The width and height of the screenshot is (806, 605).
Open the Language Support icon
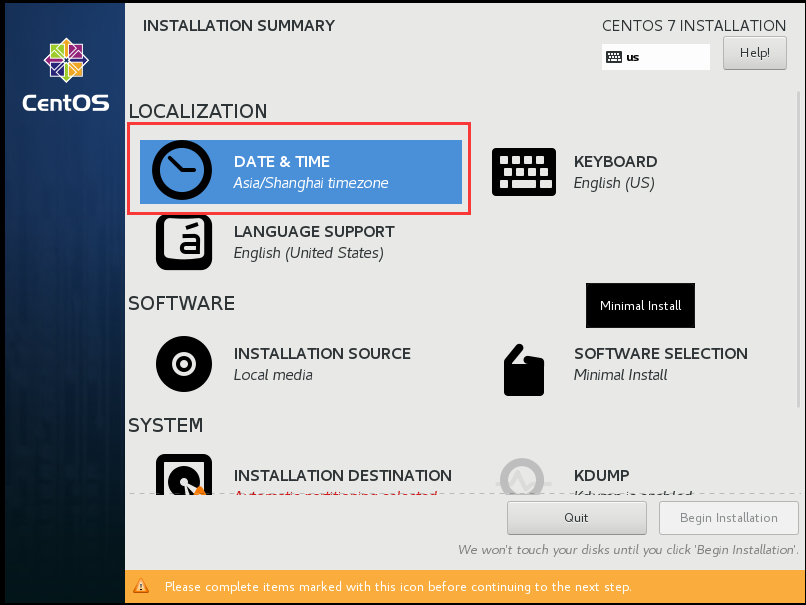[184, 242]
